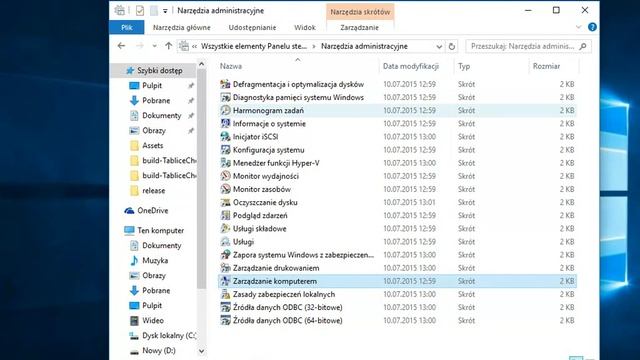This screenshot has height=360, width=640.
Task: Click the Zapora systemu Windows icon
Action: point(225,255)
